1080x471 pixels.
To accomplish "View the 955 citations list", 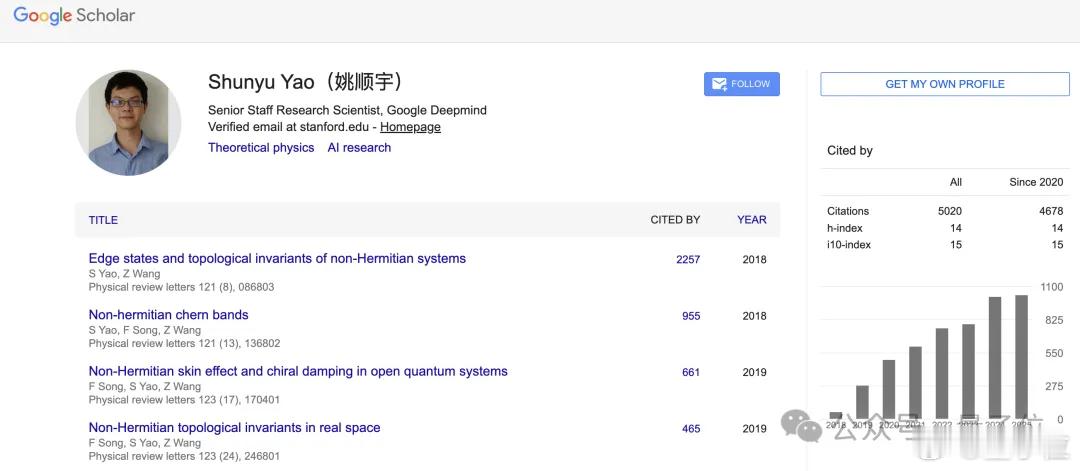I will [x=691, y=316].
